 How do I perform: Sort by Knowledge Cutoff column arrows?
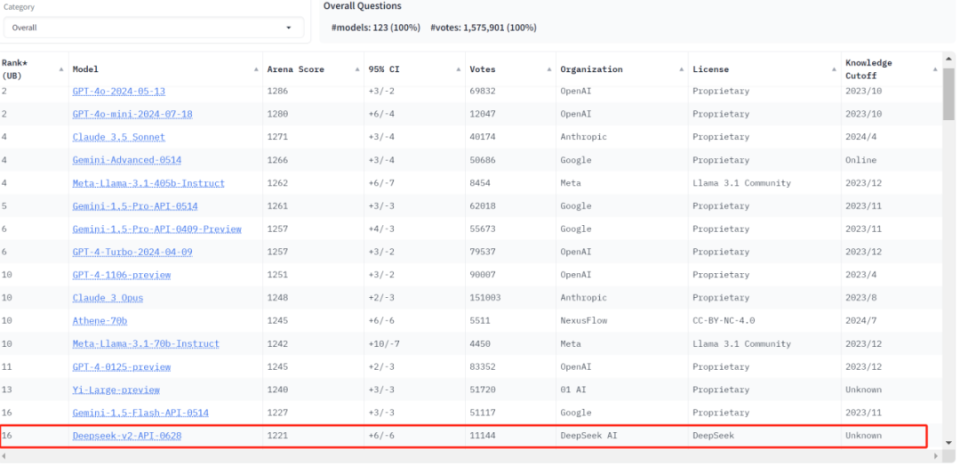pyautogui.click(x=935, y=69)
